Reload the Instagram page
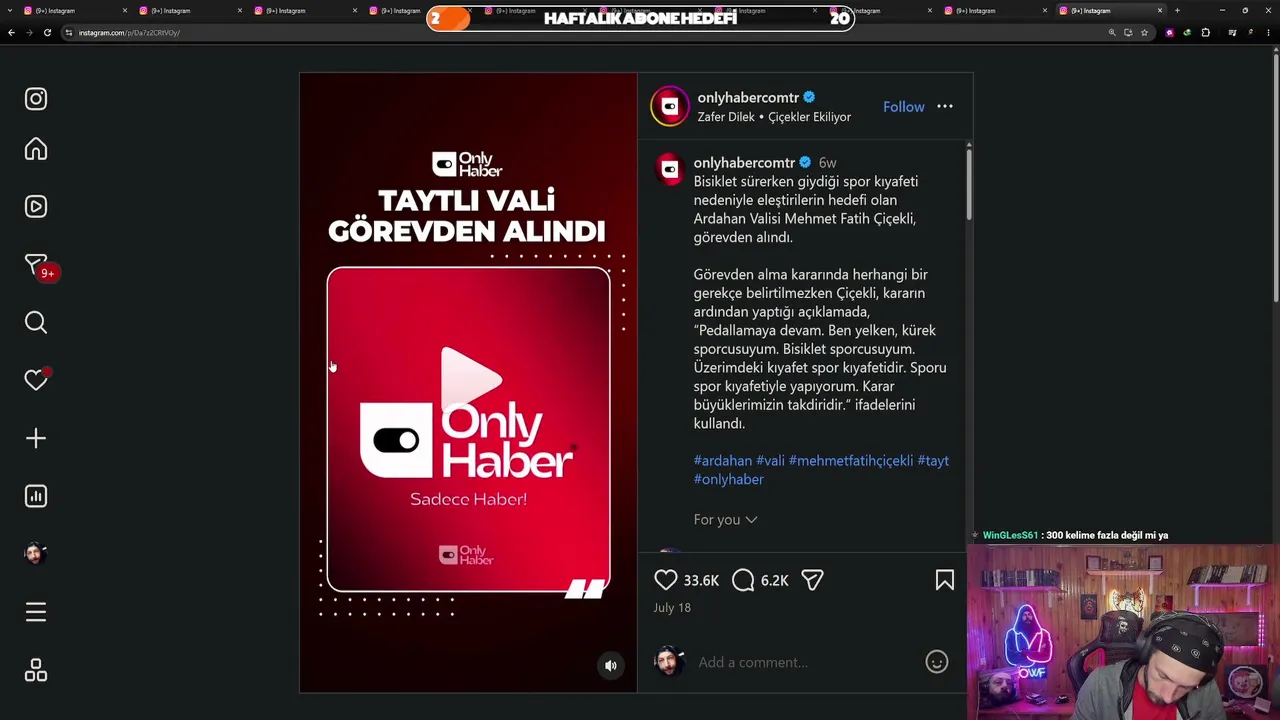This screenshot has height=720, width=1280. pyautogui.click(x=47, y=33)
